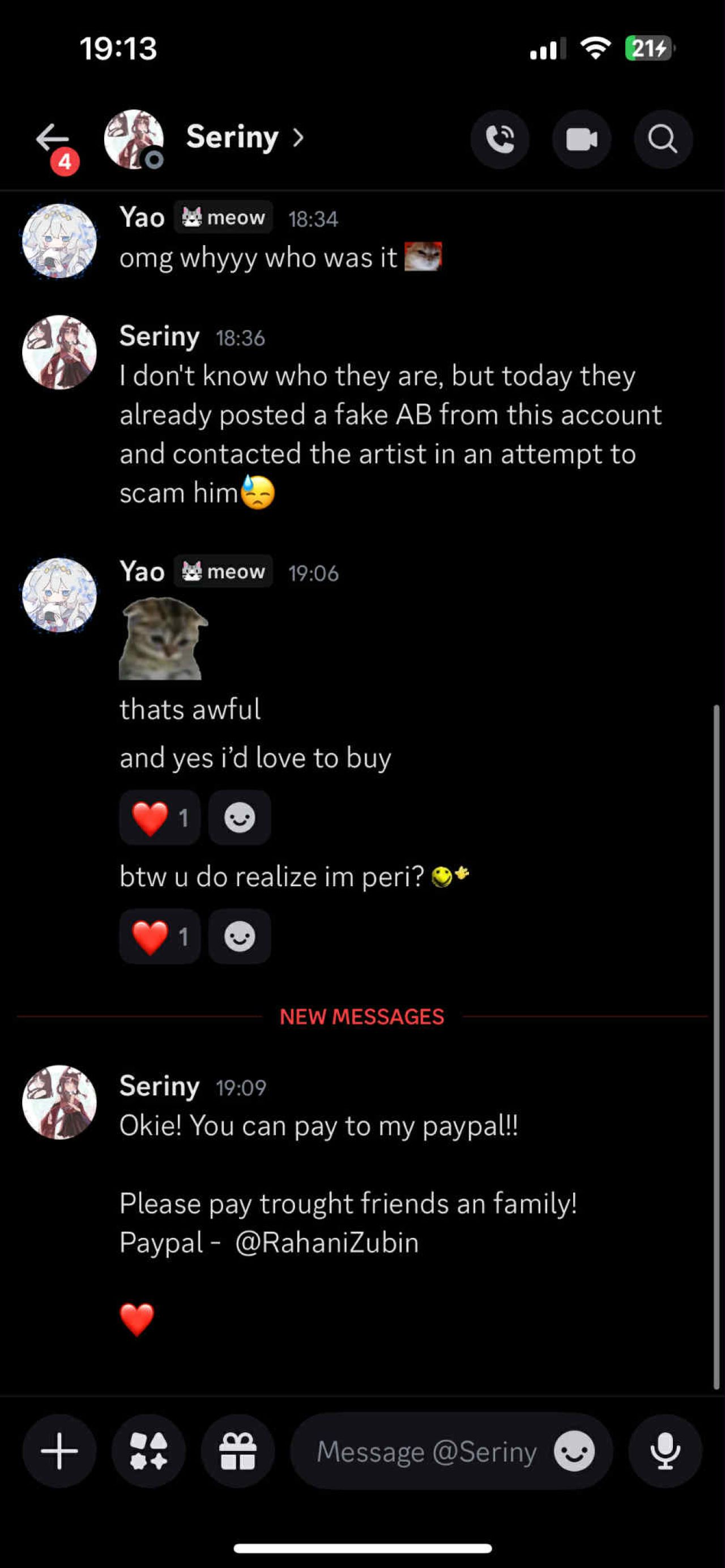Focus the "Message @Seriny" input field
Viewport: 725px width, 1568px height.
[x=426, y=1451]
